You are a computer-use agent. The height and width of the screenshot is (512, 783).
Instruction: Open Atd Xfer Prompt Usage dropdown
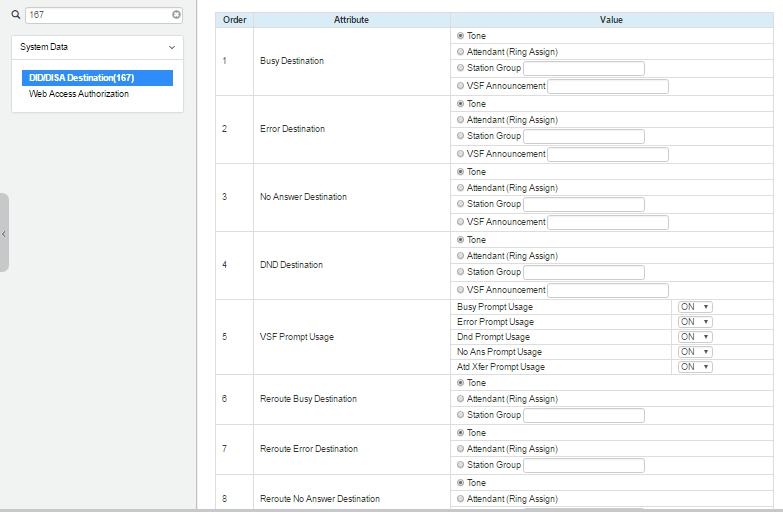point(695,367)
